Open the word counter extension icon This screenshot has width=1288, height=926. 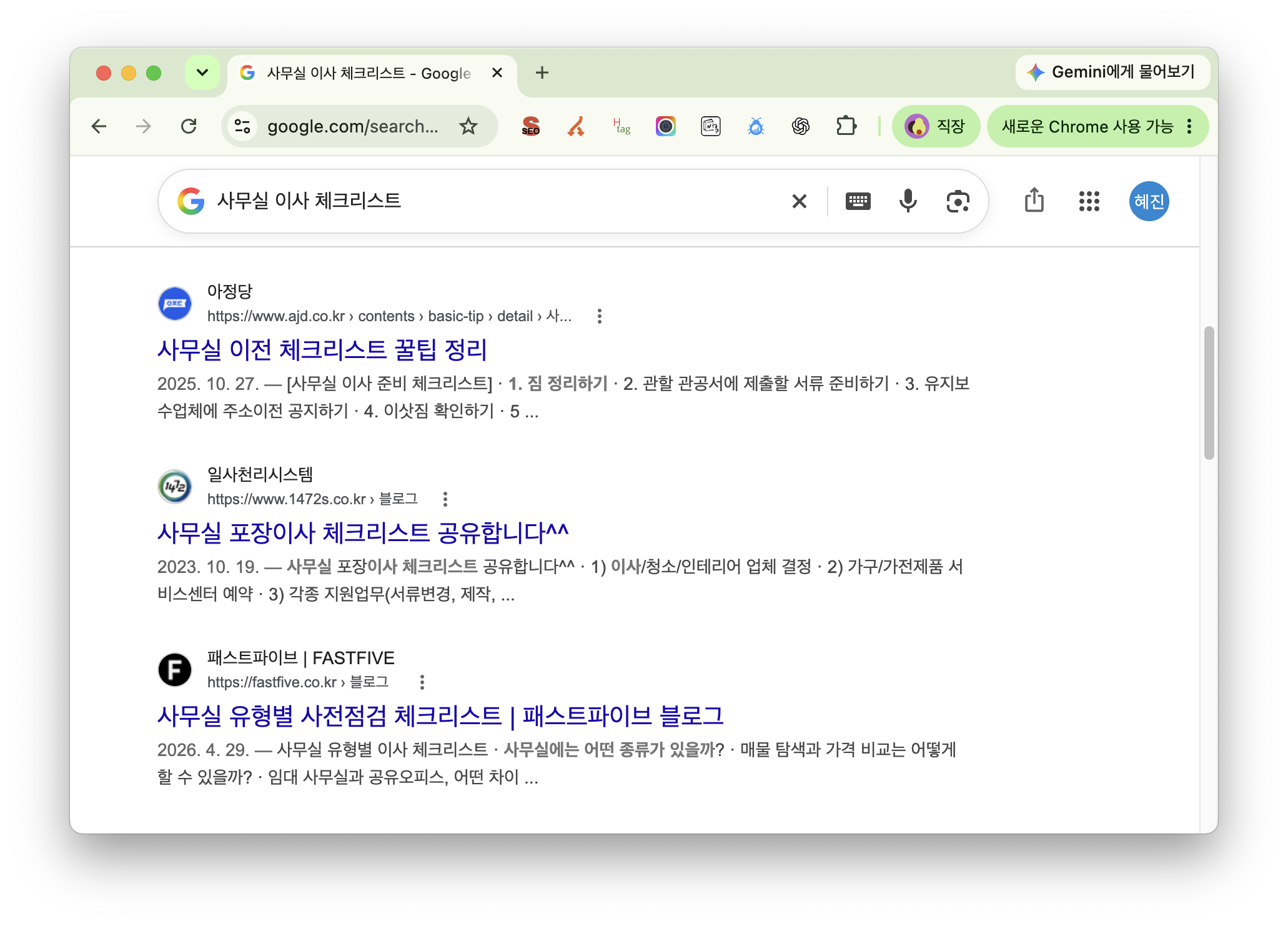[711, 126]
